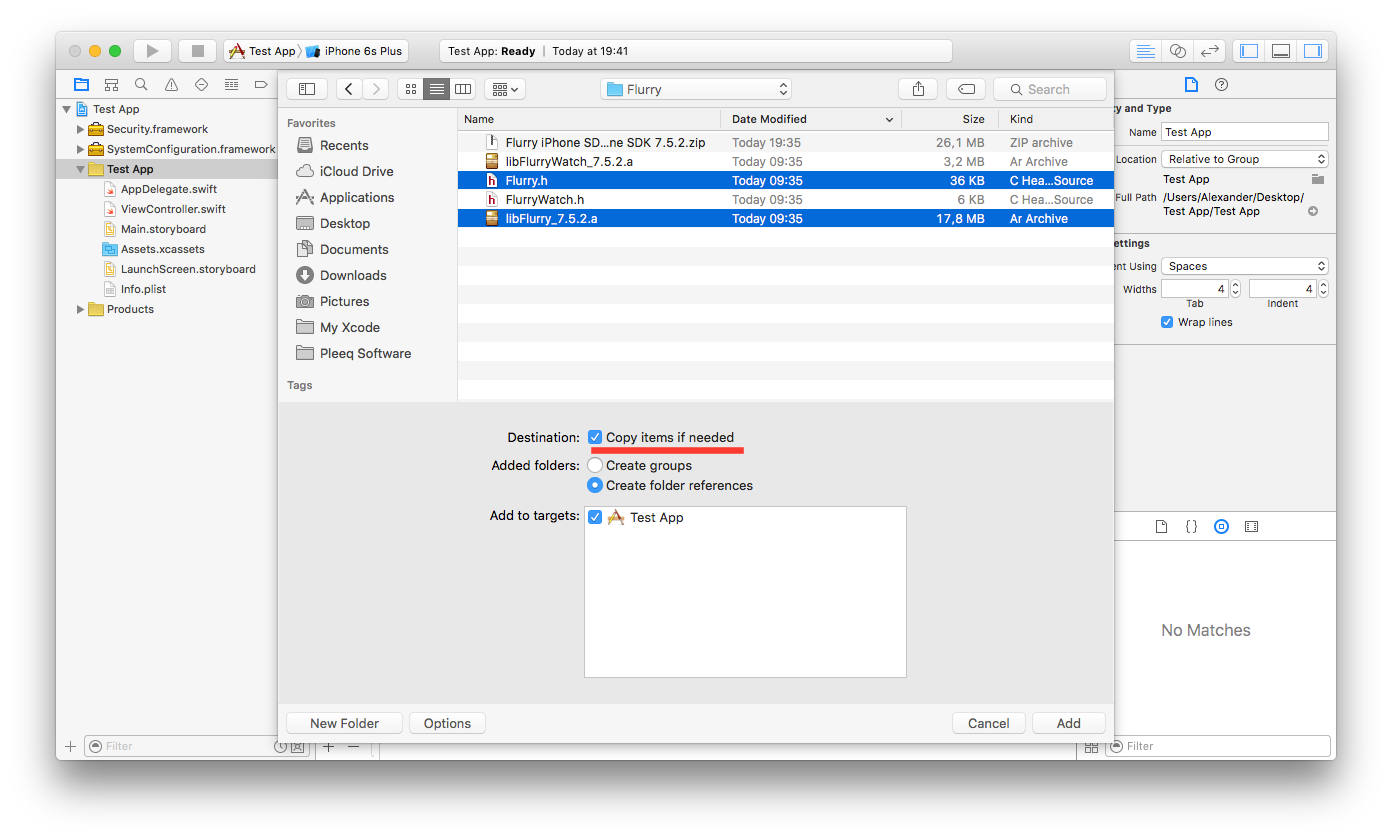Viewport: 1392px width, 840px height.
Task: Open the debug navigator tab
Action: (x=231, y=85)
